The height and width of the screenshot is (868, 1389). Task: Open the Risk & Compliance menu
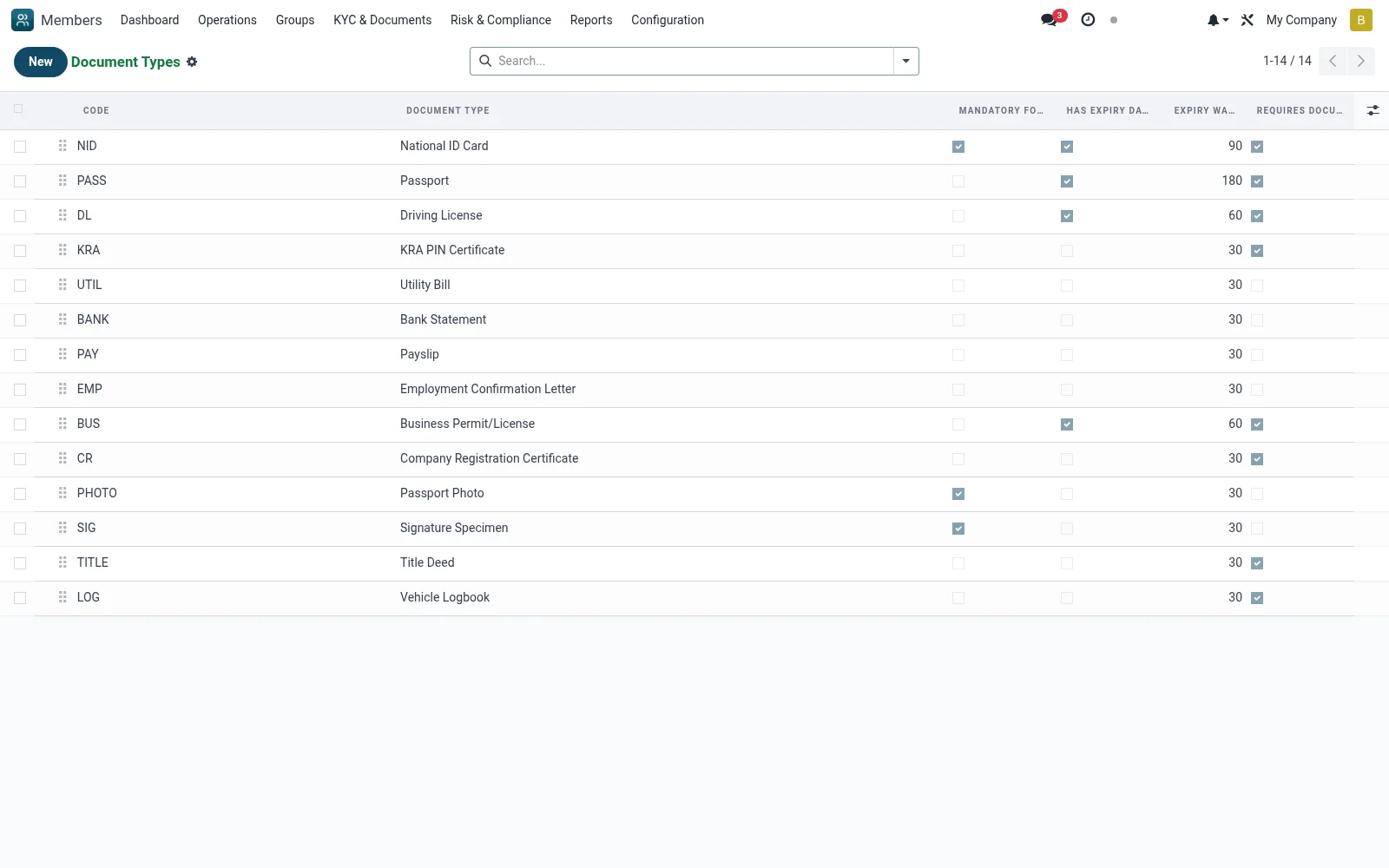(501, 20)
